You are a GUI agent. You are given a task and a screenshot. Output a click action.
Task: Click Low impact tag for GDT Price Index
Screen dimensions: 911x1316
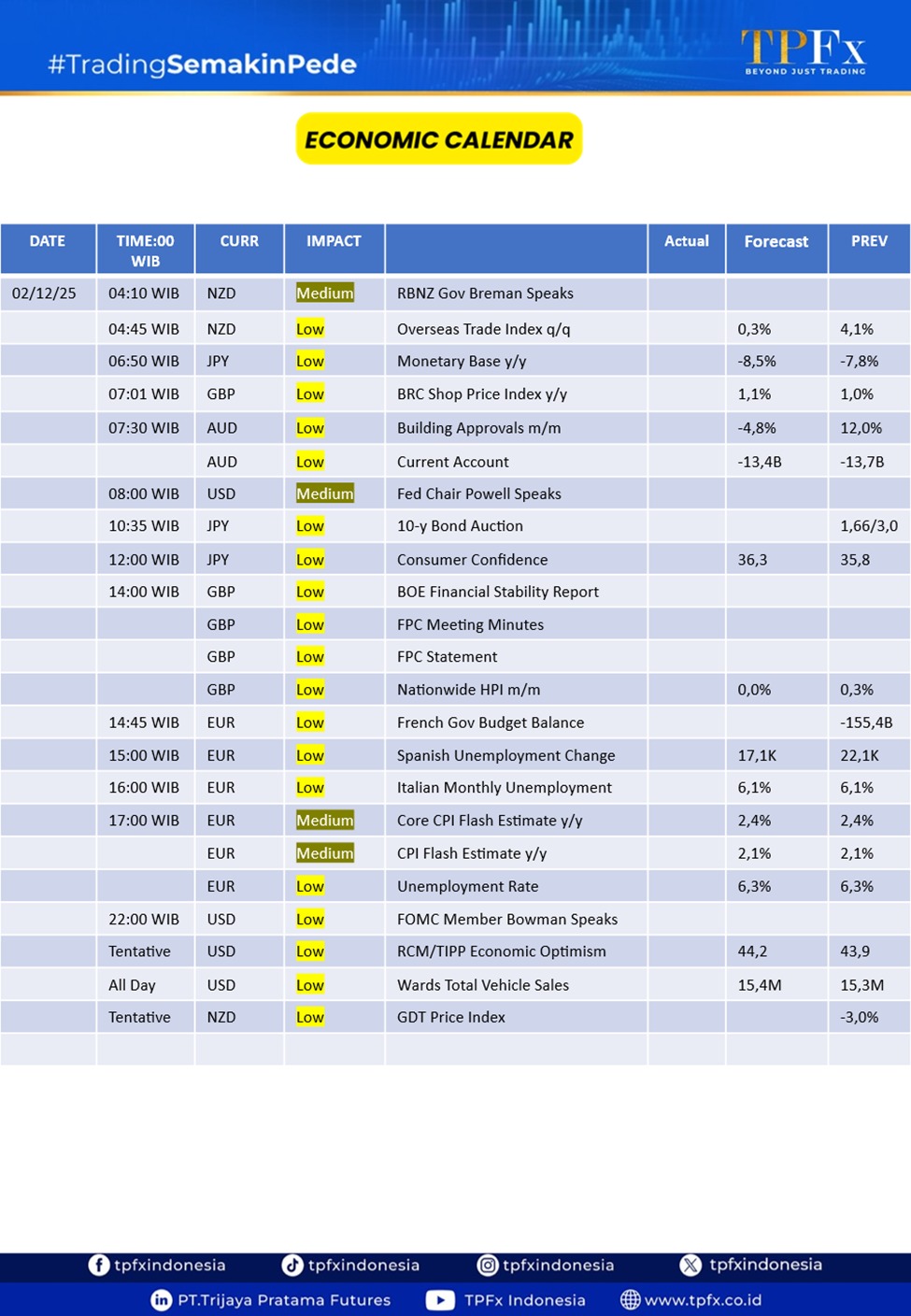tap(310, 1017)
